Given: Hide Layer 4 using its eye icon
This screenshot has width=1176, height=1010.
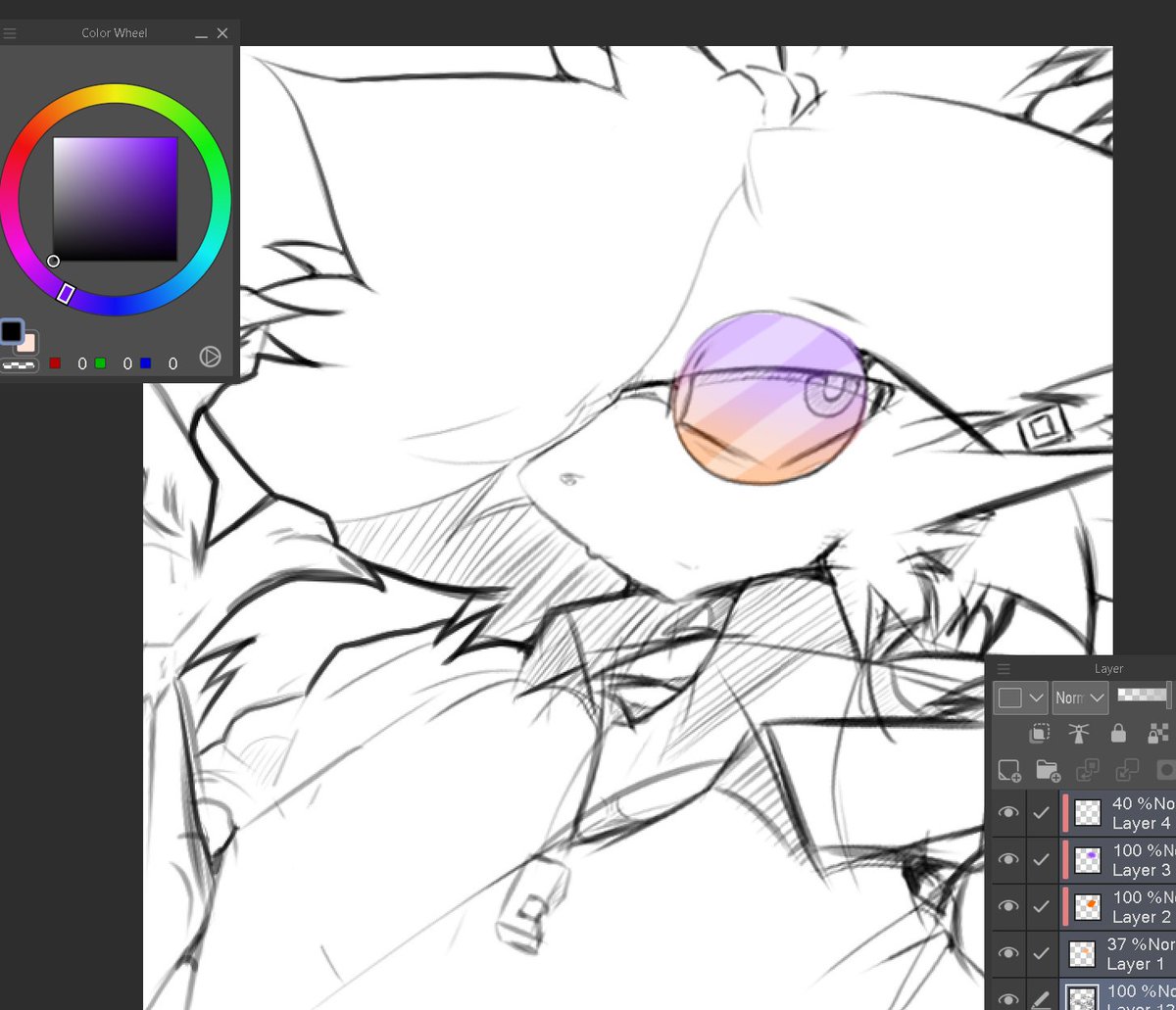Looking at the screenshot, I should click(1008, 812).
